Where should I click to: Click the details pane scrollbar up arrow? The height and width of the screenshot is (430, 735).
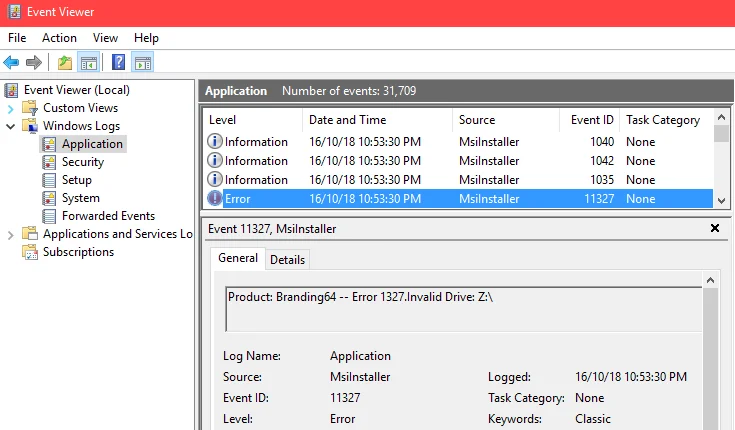711,280
